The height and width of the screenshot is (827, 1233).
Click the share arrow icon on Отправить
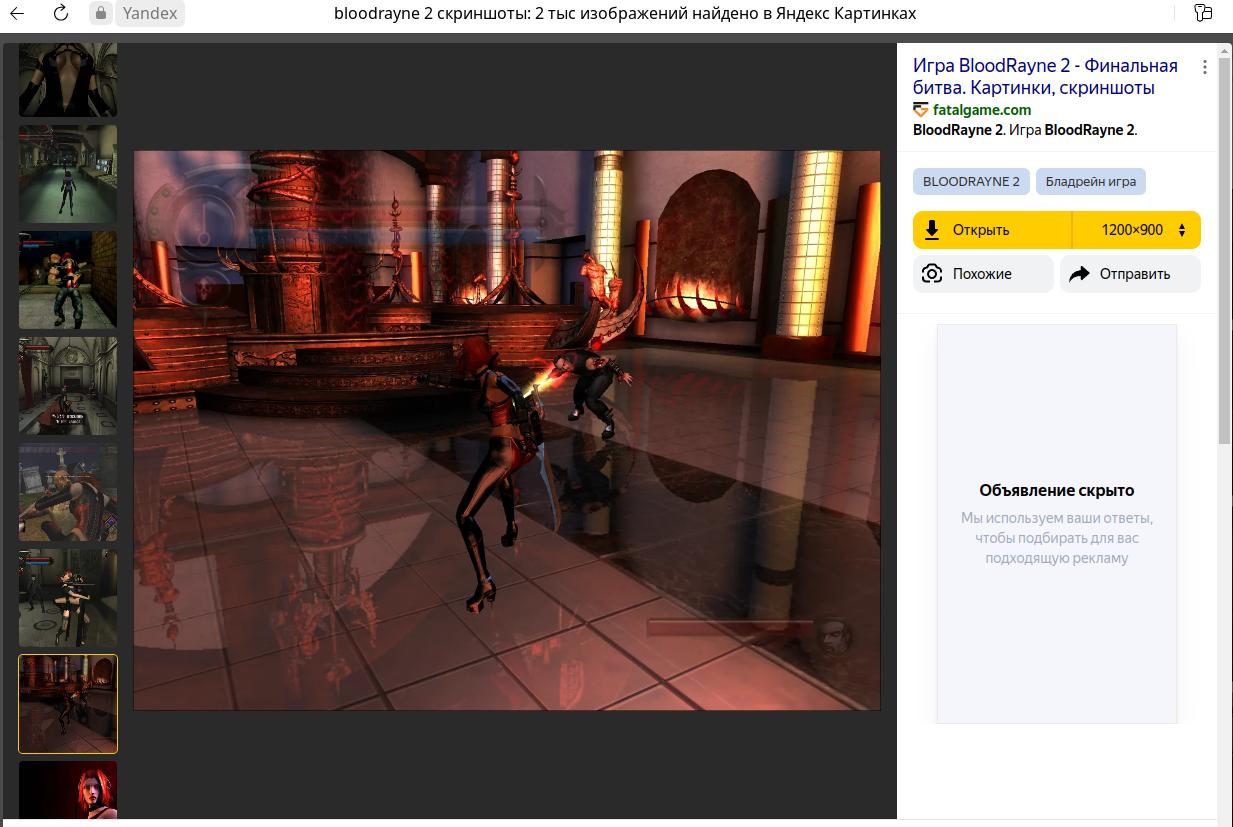(1079, 274)
